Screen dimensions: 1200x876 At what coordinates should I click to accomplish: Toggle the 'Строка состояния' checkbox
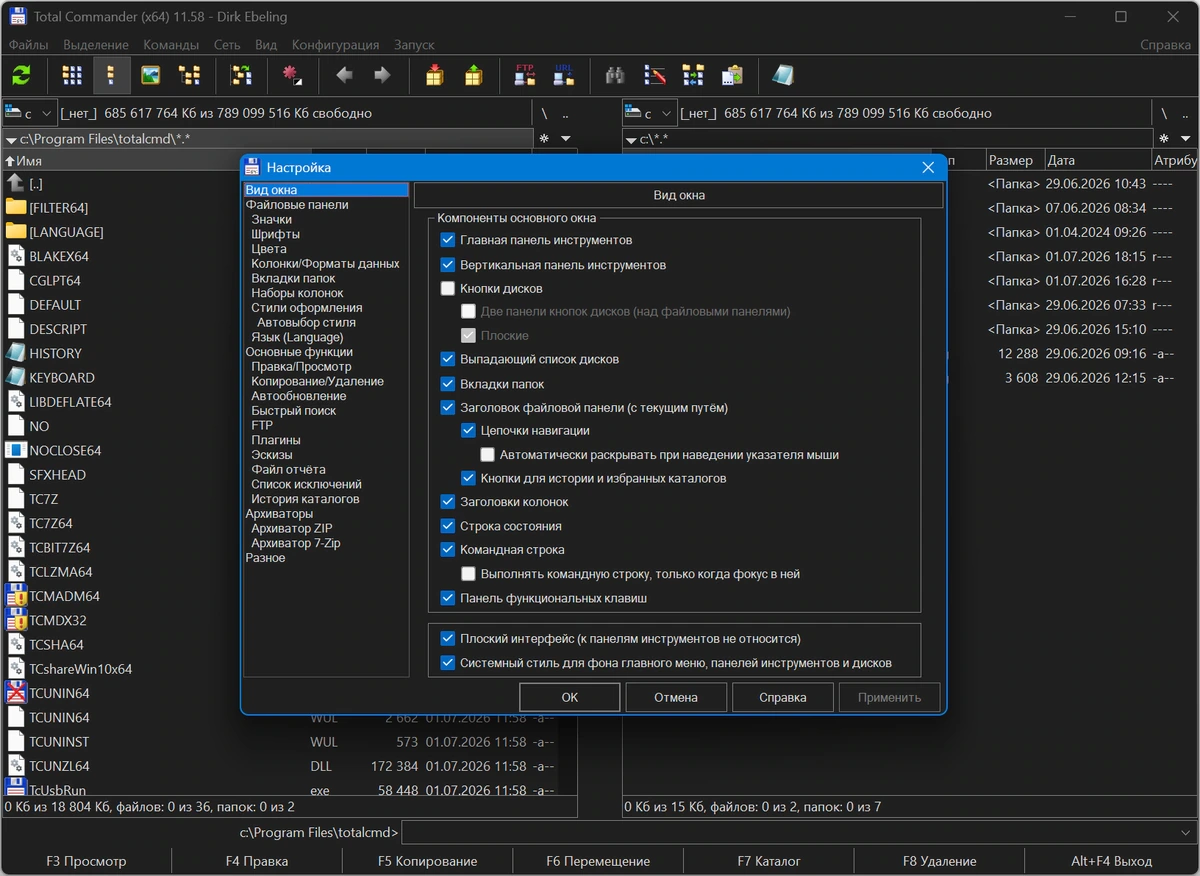(x=447, y=526)
